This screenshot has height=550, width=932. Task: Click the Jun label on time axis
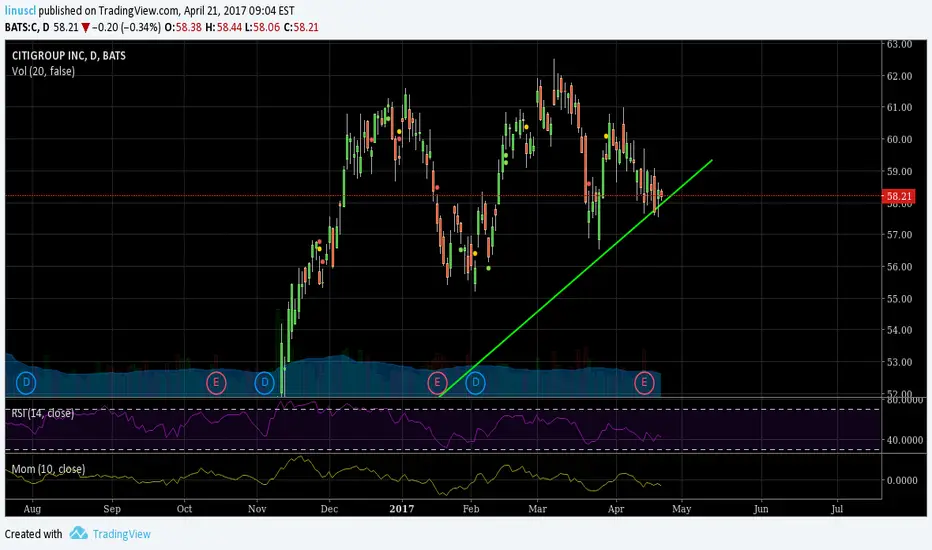coord(761,509)
